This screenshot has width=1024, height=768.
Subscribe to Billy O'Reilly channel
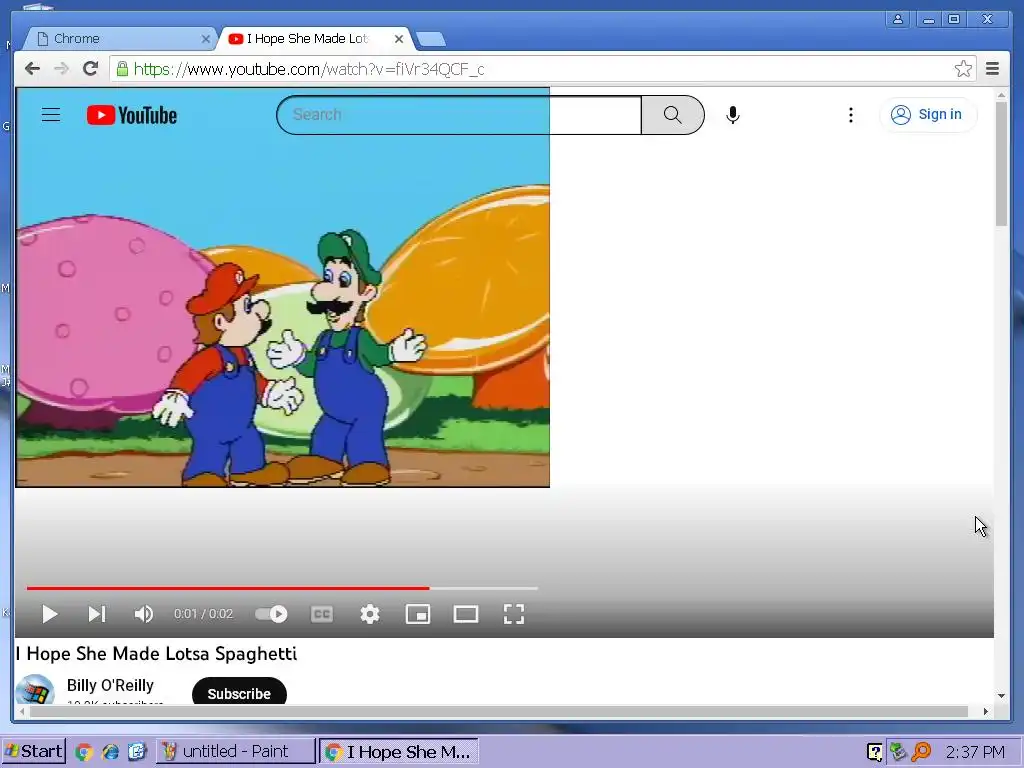[x=239, y=694]
